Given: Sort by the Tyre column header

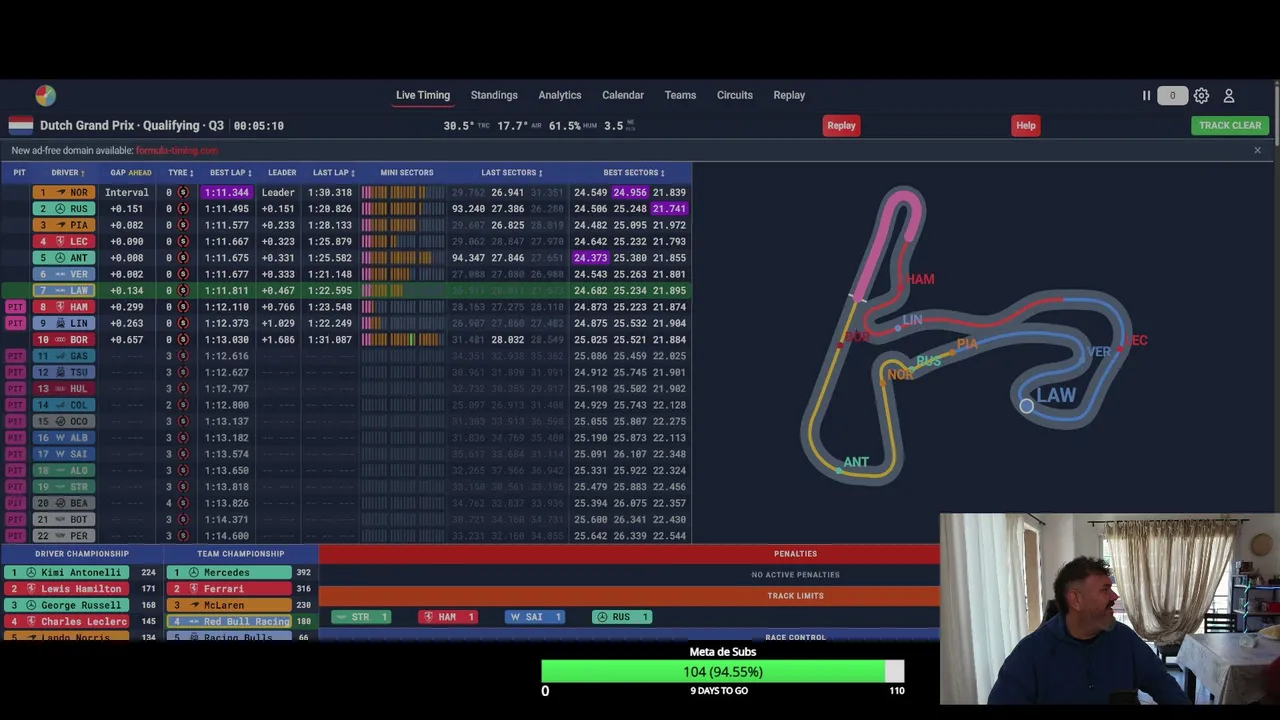Looking at the screenshot, I should coord(181,173).
